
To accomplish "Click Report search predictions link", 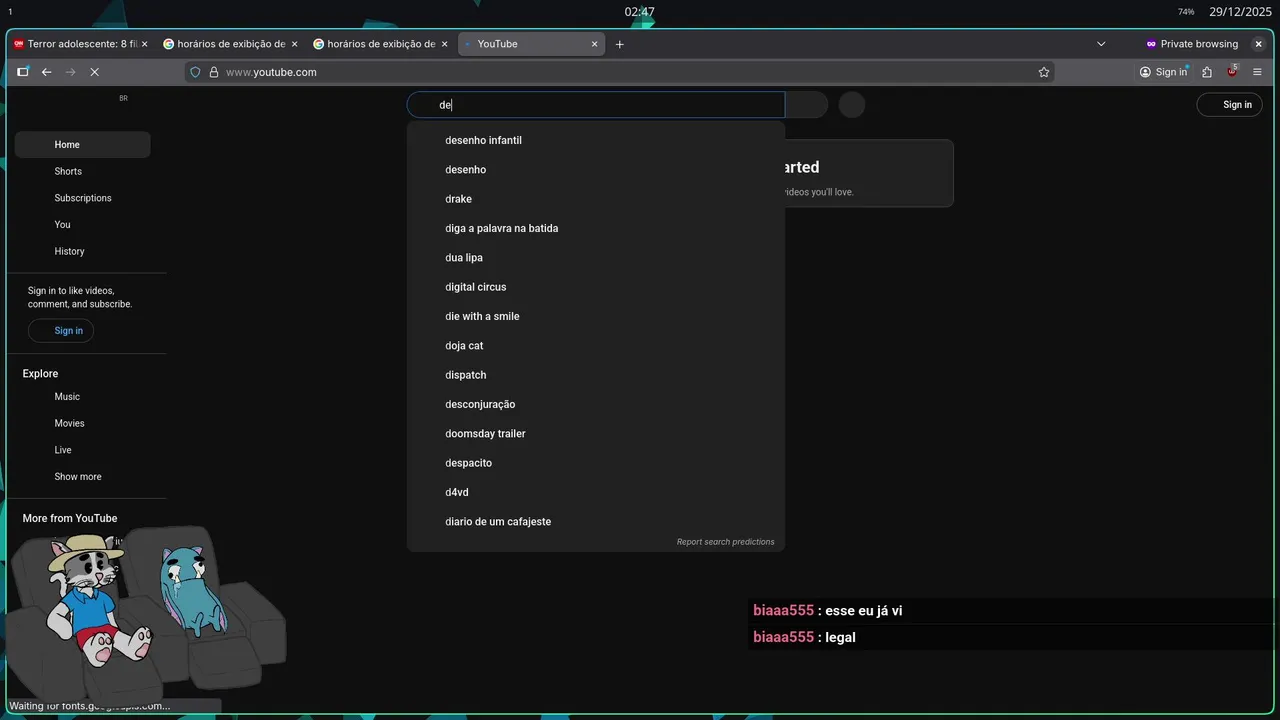I will click(725, 542).
